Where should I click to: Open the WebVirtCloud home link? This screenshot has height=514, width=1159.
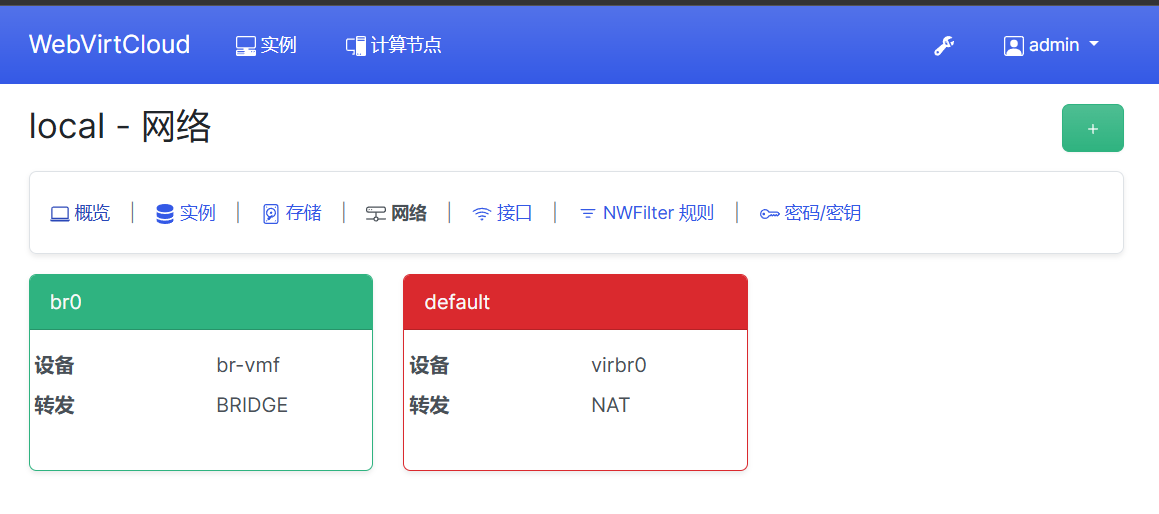tap(109, 45)
